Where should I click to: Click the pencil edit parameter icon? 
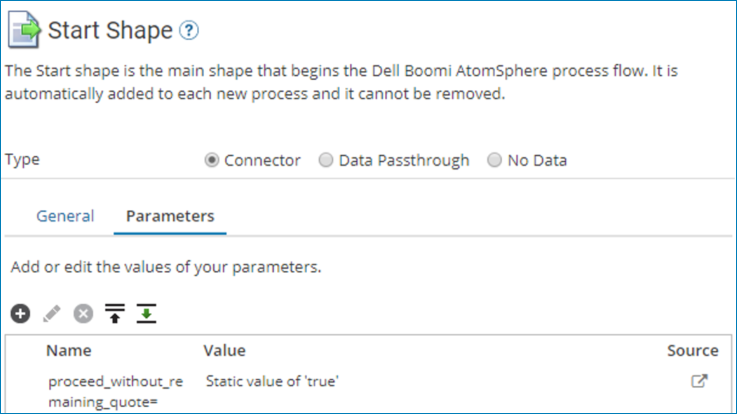pos(51,314)
